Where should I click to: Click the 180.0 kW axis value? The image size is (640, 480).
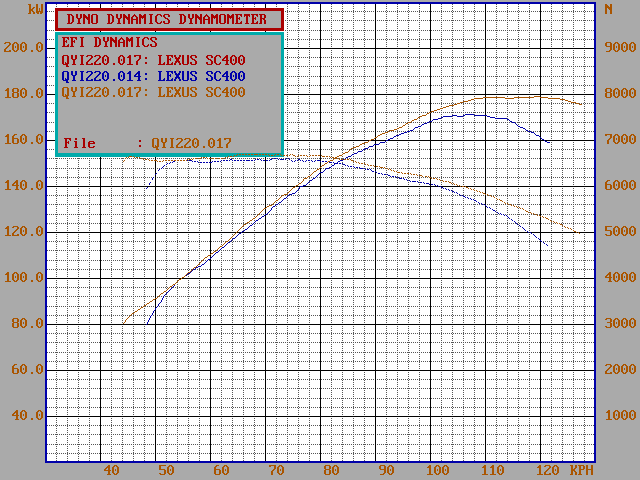pyautogui.click(x=24, y=93)
